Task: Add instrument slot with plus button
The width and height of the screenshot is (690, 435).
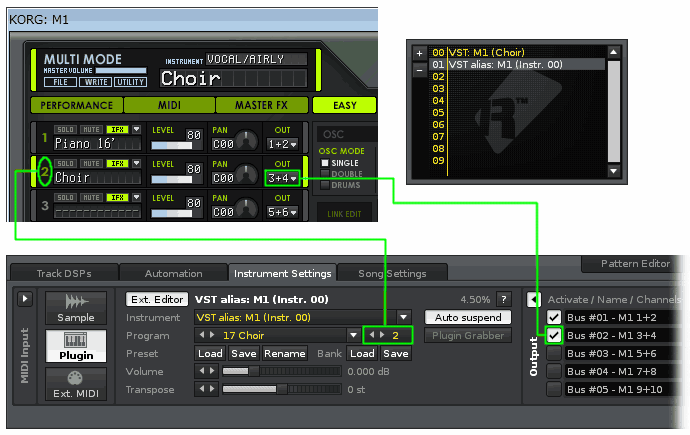Action: pyautogui.click(x=419, y=53)
